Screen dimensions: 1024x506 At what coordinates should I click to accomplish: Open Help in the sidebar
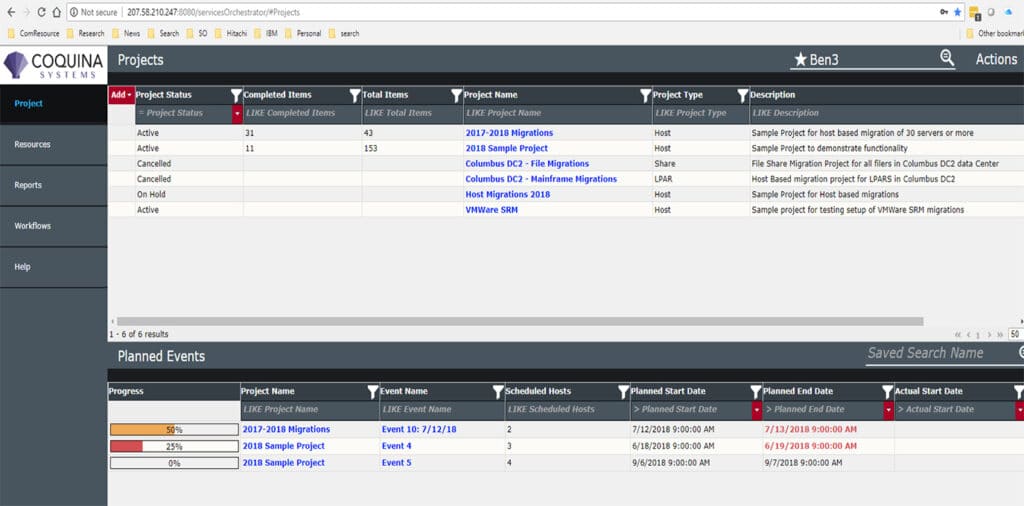point(54,267)
